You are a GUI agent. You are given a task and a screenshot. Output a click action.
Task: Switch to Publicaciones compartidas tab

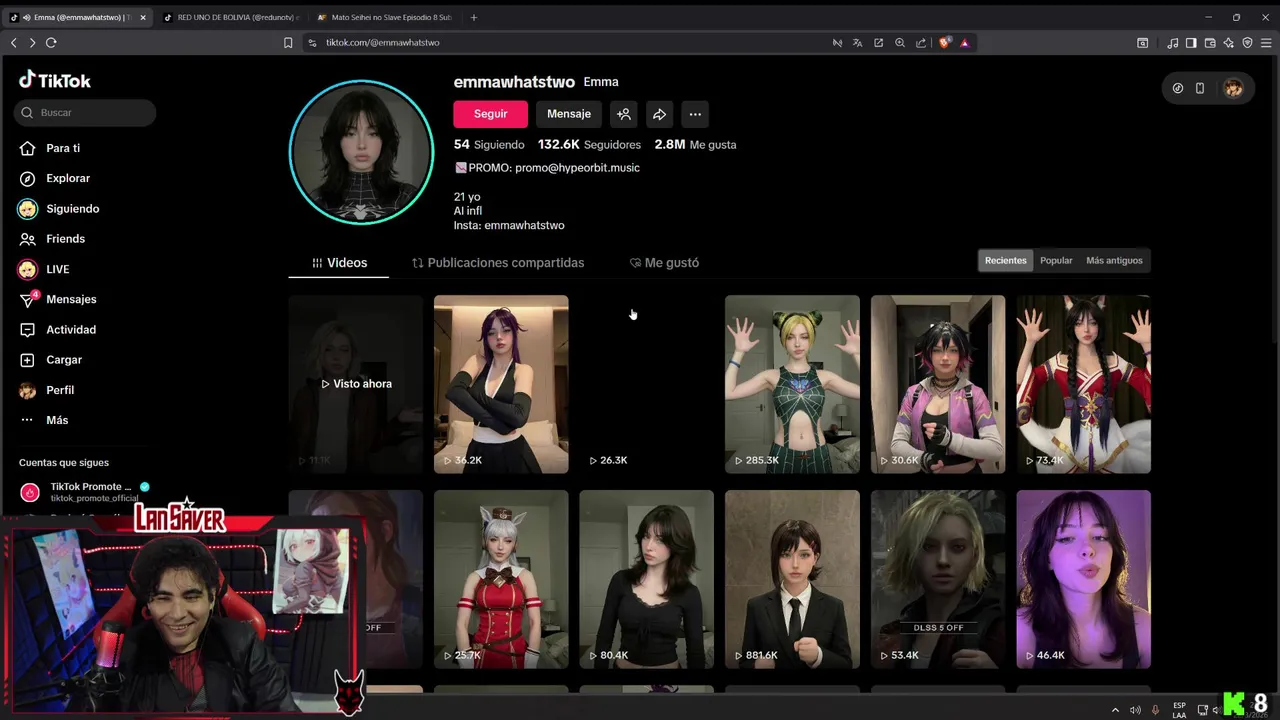coord(498,263)
